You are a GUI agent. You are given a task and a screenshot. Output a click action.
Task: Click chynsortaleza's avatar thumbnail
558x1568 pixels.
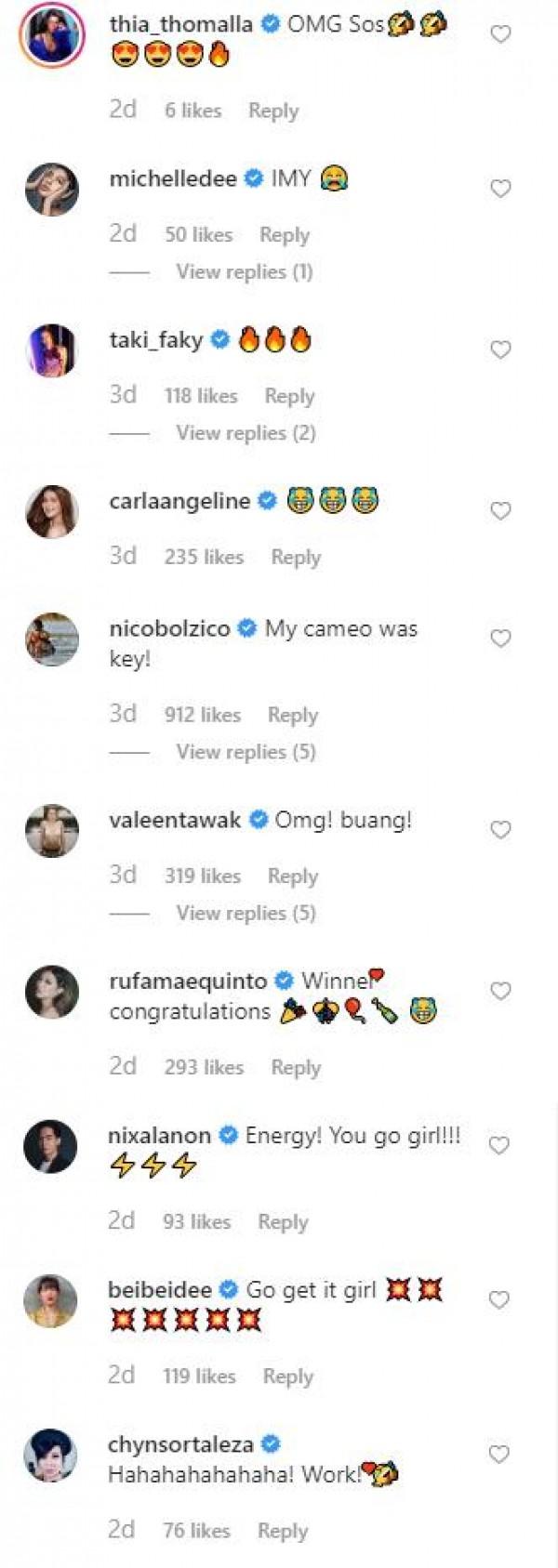pyautogui.click(x=51, y=1456)
